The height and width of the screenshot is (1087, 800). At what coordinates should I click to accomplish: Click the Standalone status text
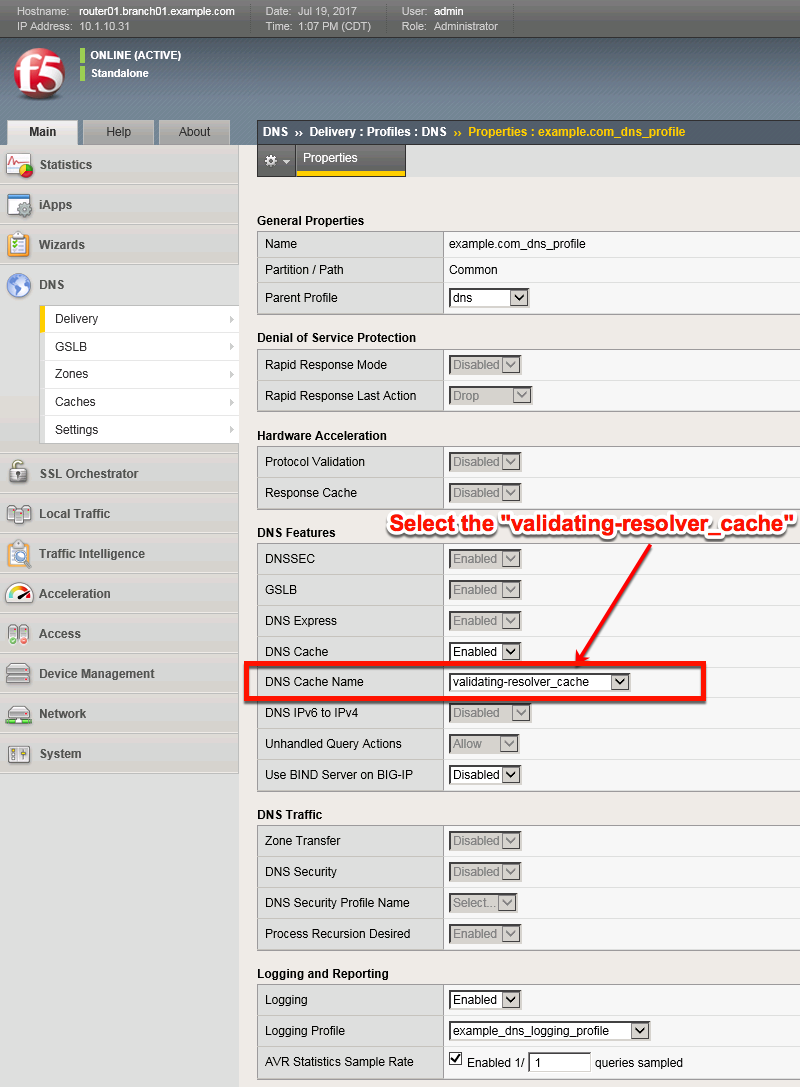pyautogui.click(x=119, y=73)
